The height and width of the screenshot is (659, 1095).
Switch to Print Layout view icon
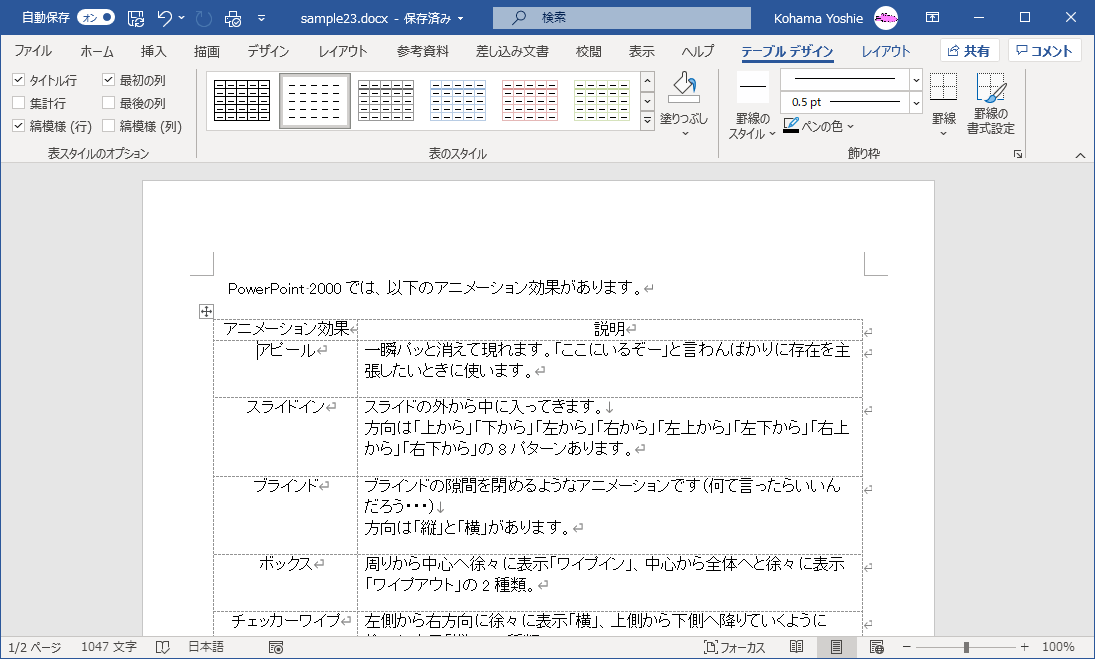pos(836,647)
